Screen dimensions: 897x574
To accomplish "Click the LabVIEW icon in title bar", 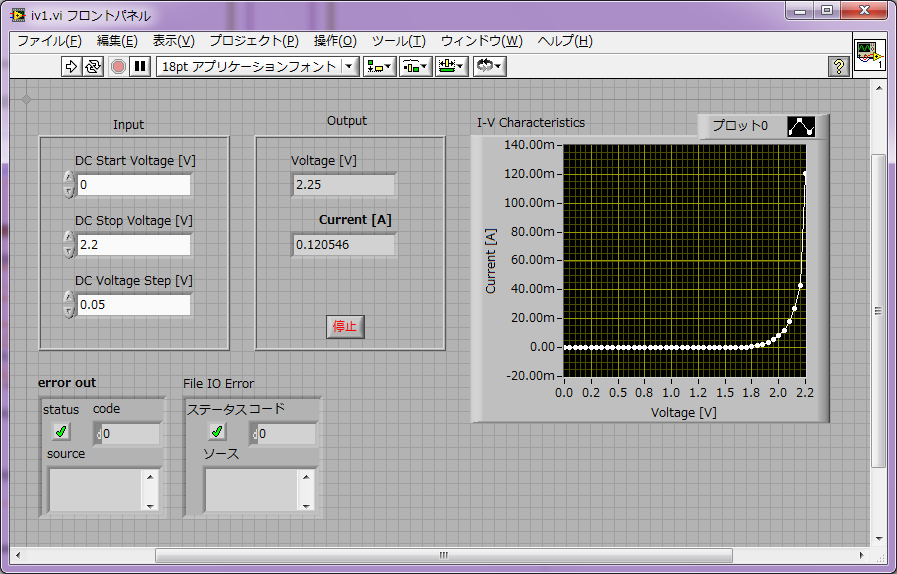I will click(17, 15).
